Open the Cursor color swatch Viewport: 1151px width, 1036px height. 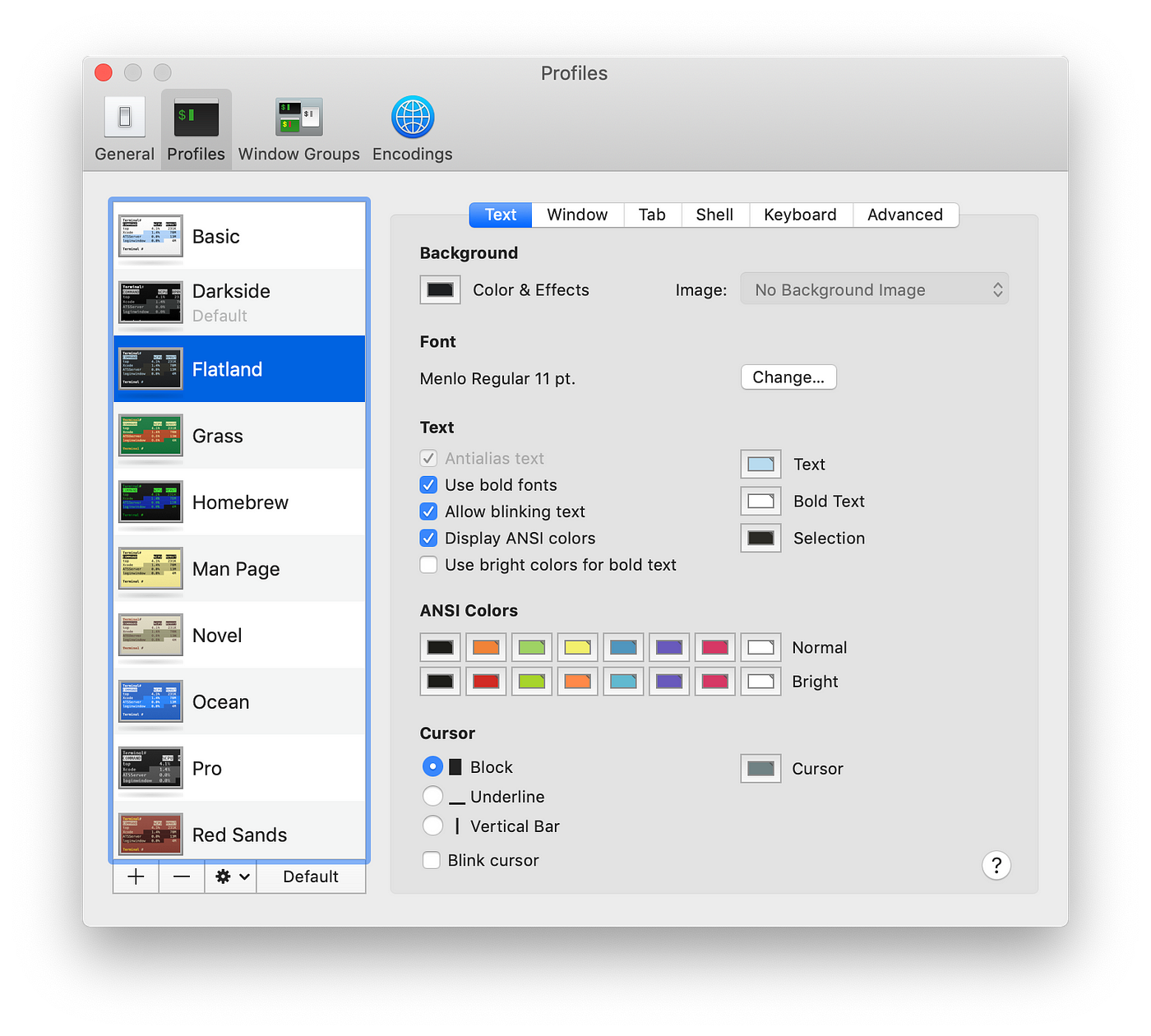760,769
